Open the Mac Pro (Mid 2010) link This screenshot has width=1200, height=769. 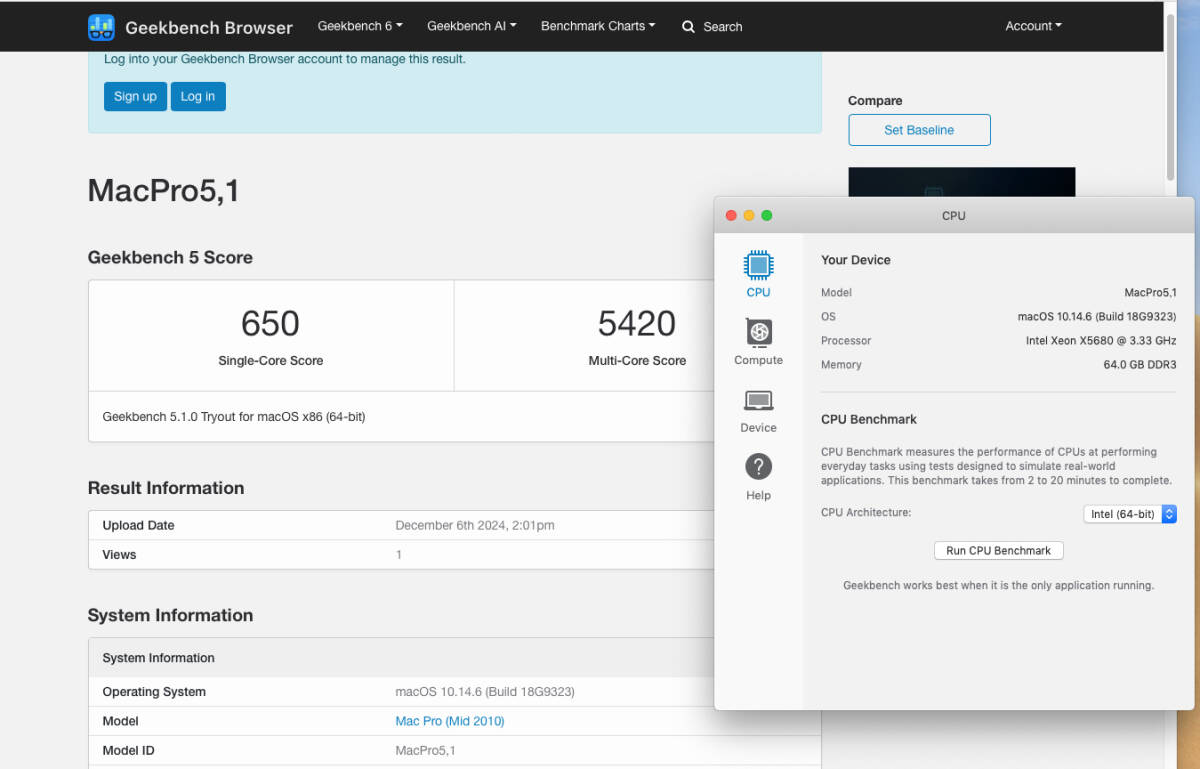(450, 721)
